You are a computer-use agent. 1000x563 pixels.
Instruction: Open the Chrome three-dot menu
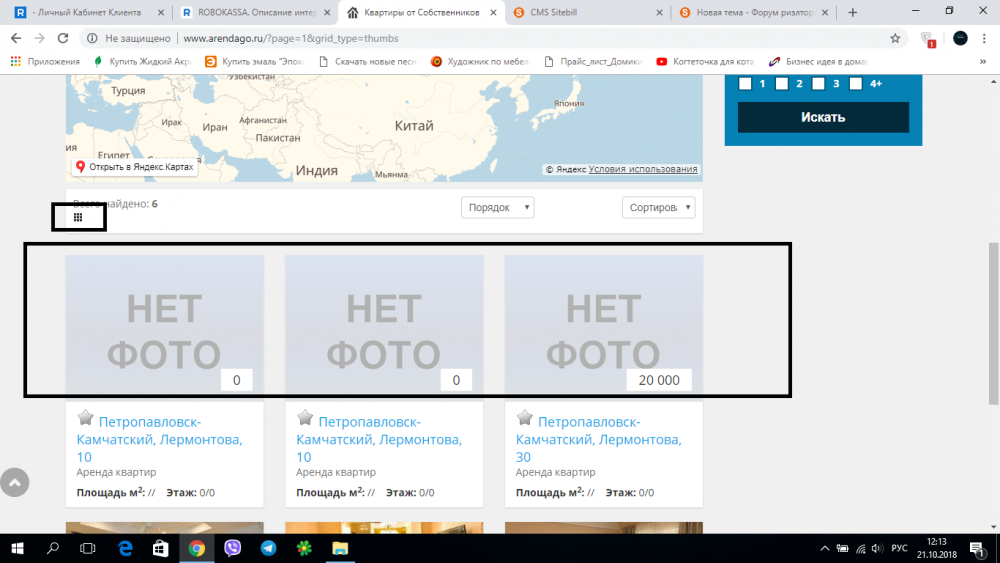[985, 38]
